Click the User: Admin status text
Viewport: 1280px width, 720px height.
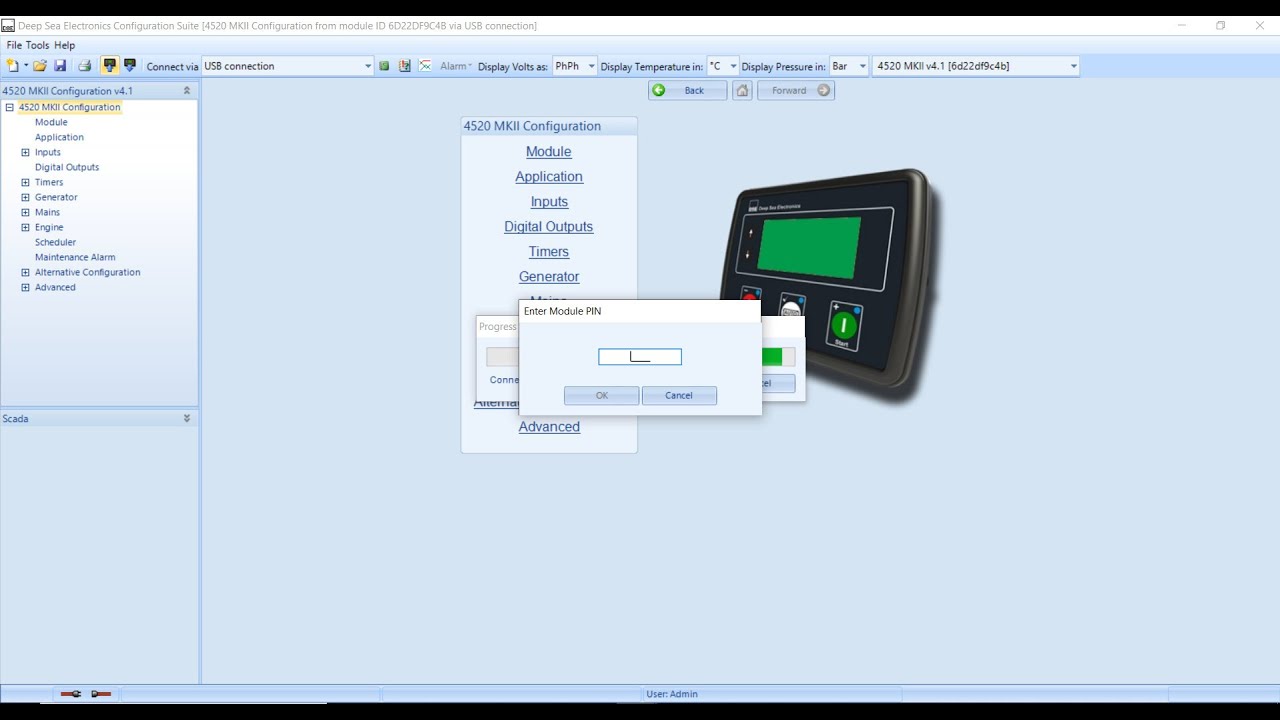click(x=672, y=694)
